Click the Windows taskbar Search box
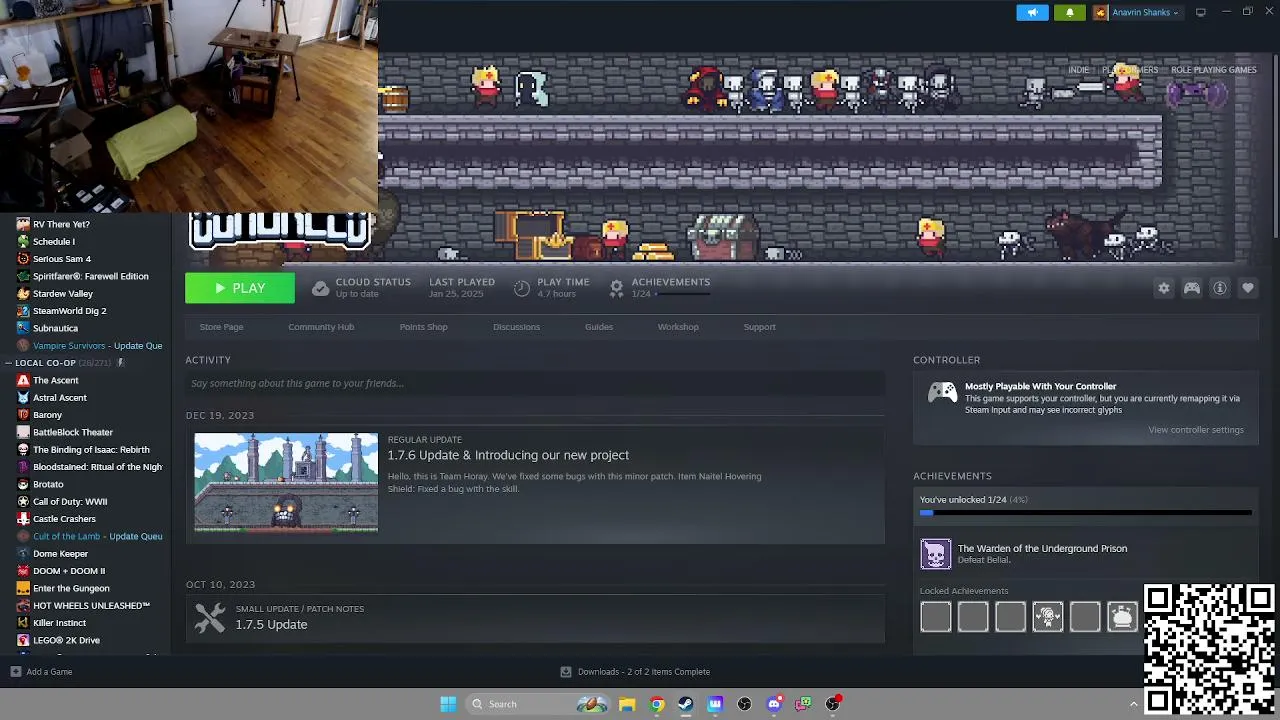This screenshot has width=1280, height=720. [537, 704]
